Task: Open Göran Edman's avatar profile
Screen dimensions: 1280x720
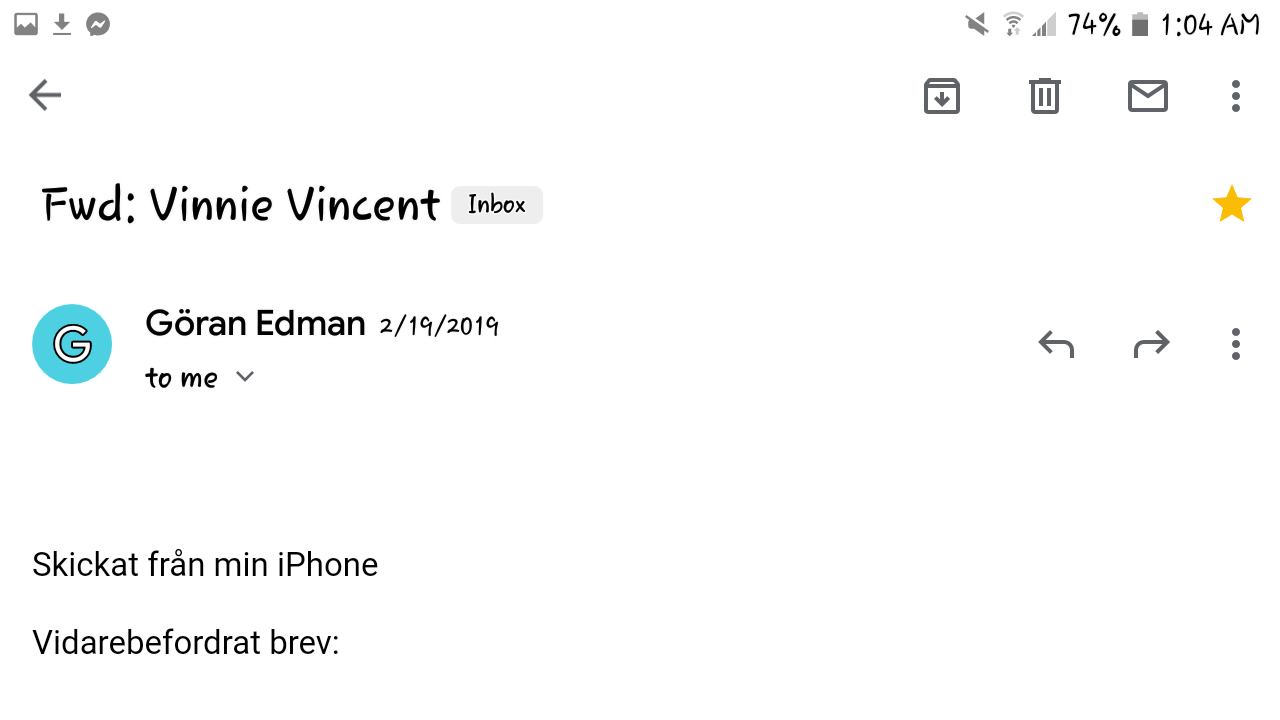Action: click(x=72, y=344)
